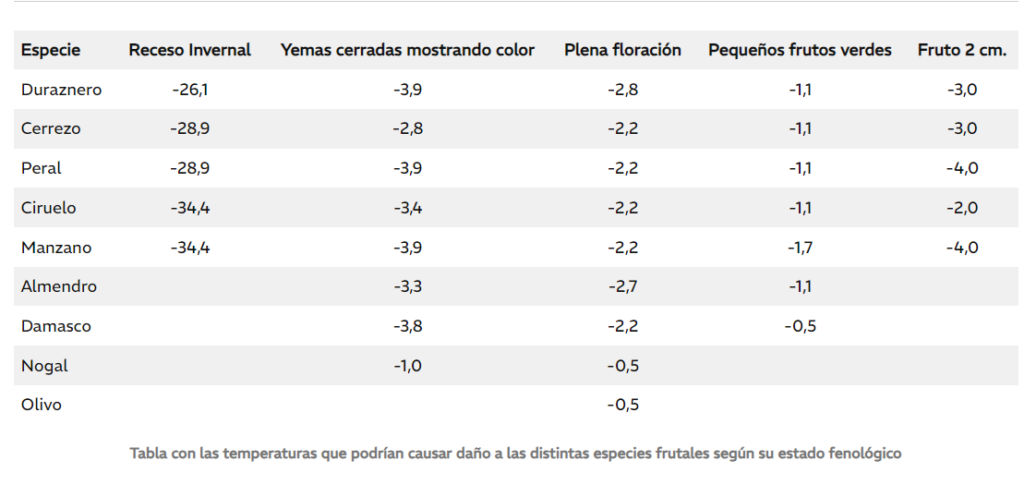
Task: Select Damasco's -0,5 small green fruits value
Action: [x=800, y=326]
